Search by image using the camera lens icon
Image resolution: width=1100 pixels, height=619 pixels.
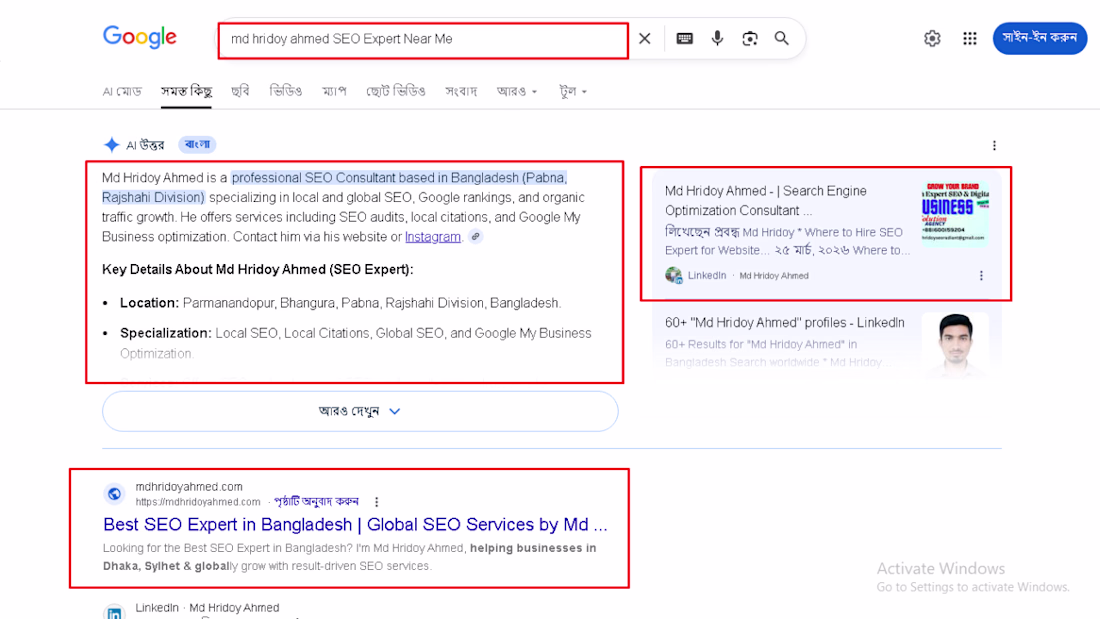click(x=750, y=39)
